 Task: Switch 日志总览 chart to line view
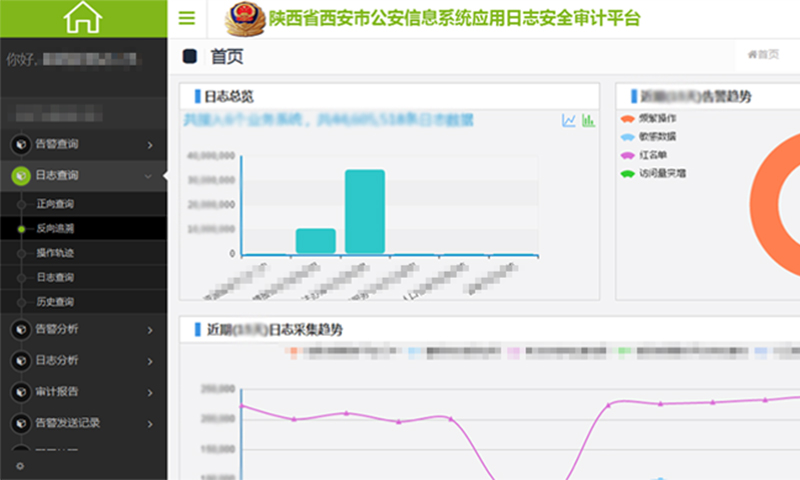569,121
